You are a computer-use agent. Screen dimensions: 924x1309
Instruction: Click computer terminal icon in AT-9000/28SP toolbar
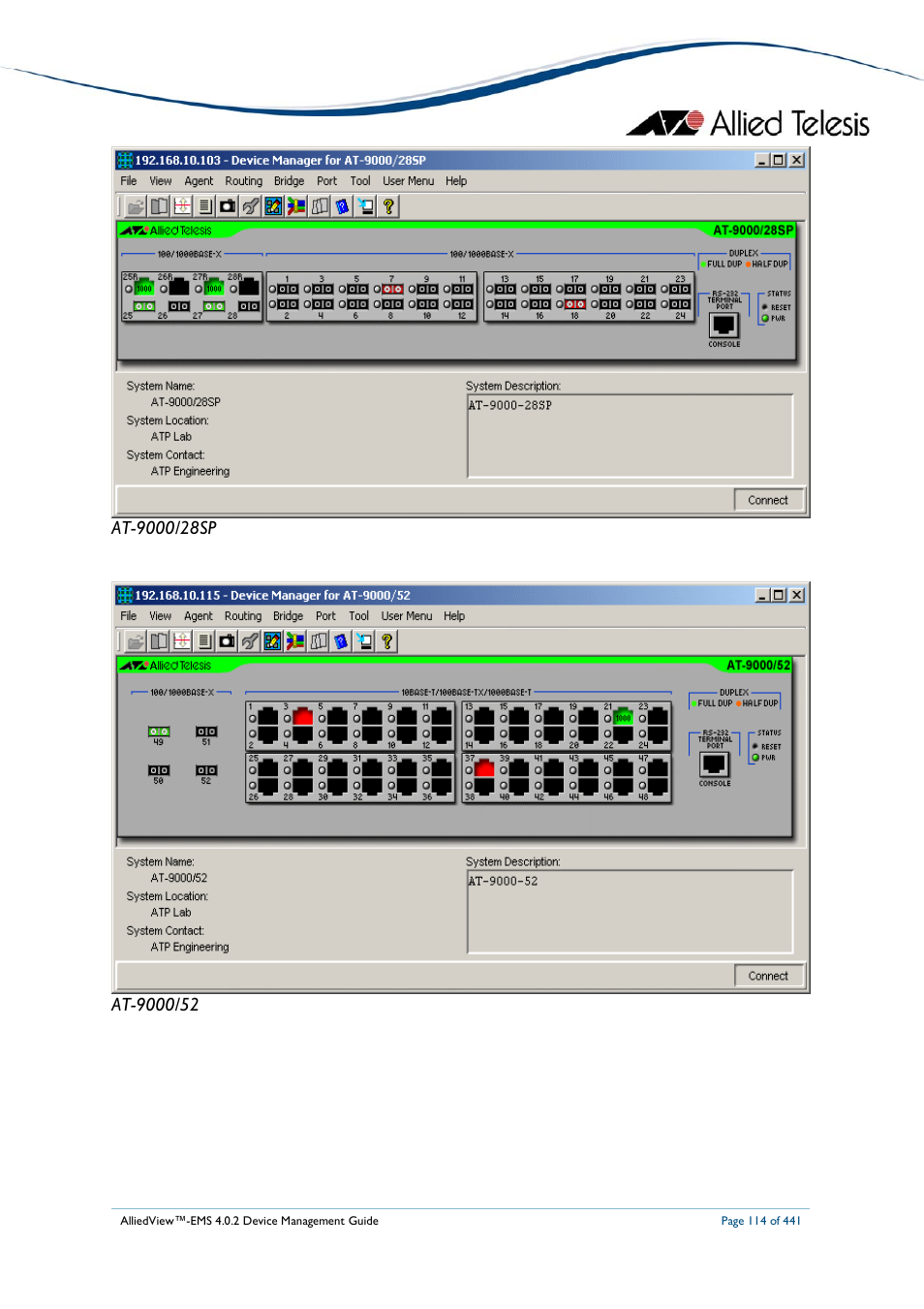(x=365, y=206)
